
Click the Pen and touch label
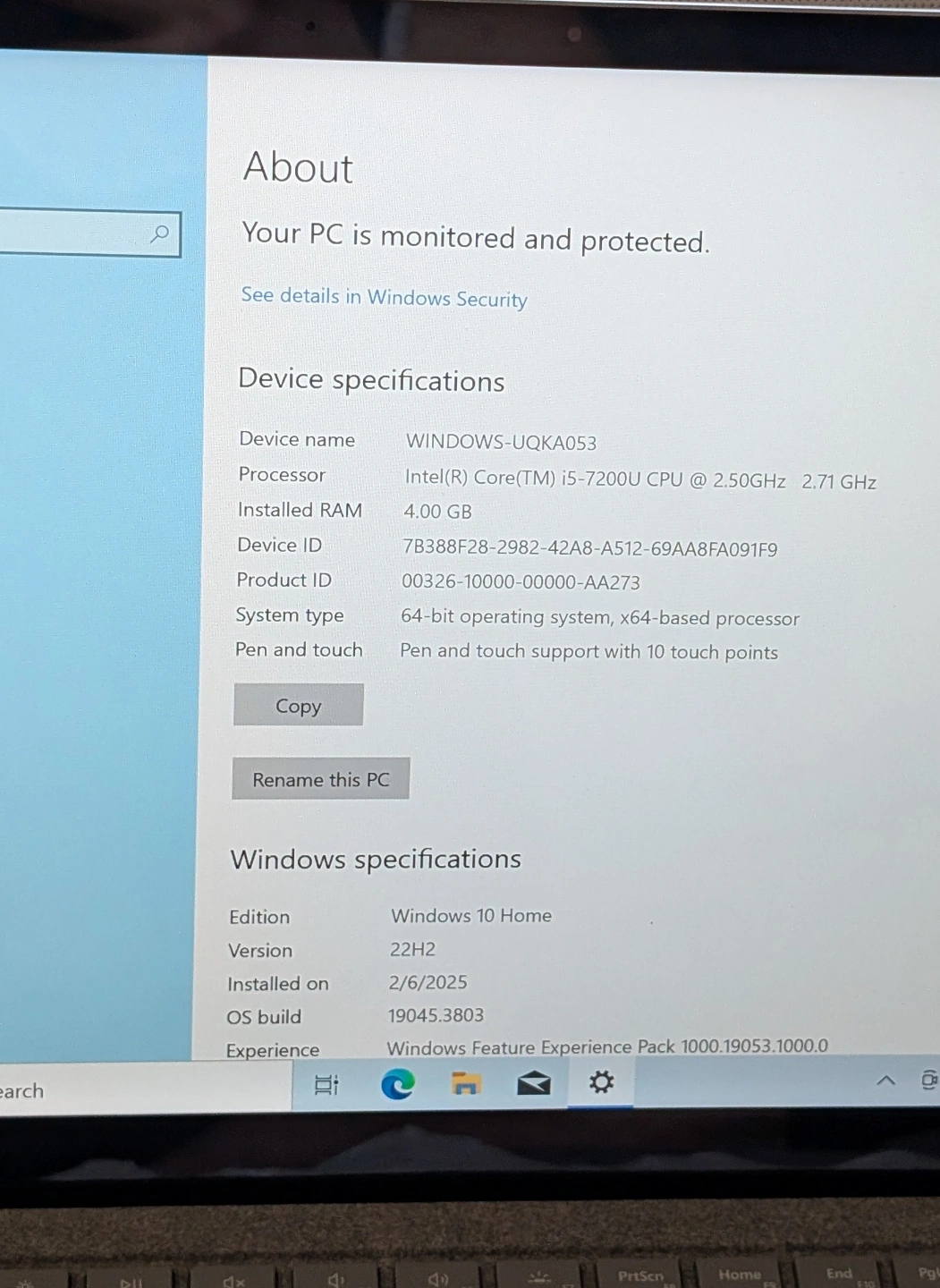click(299, 650)
